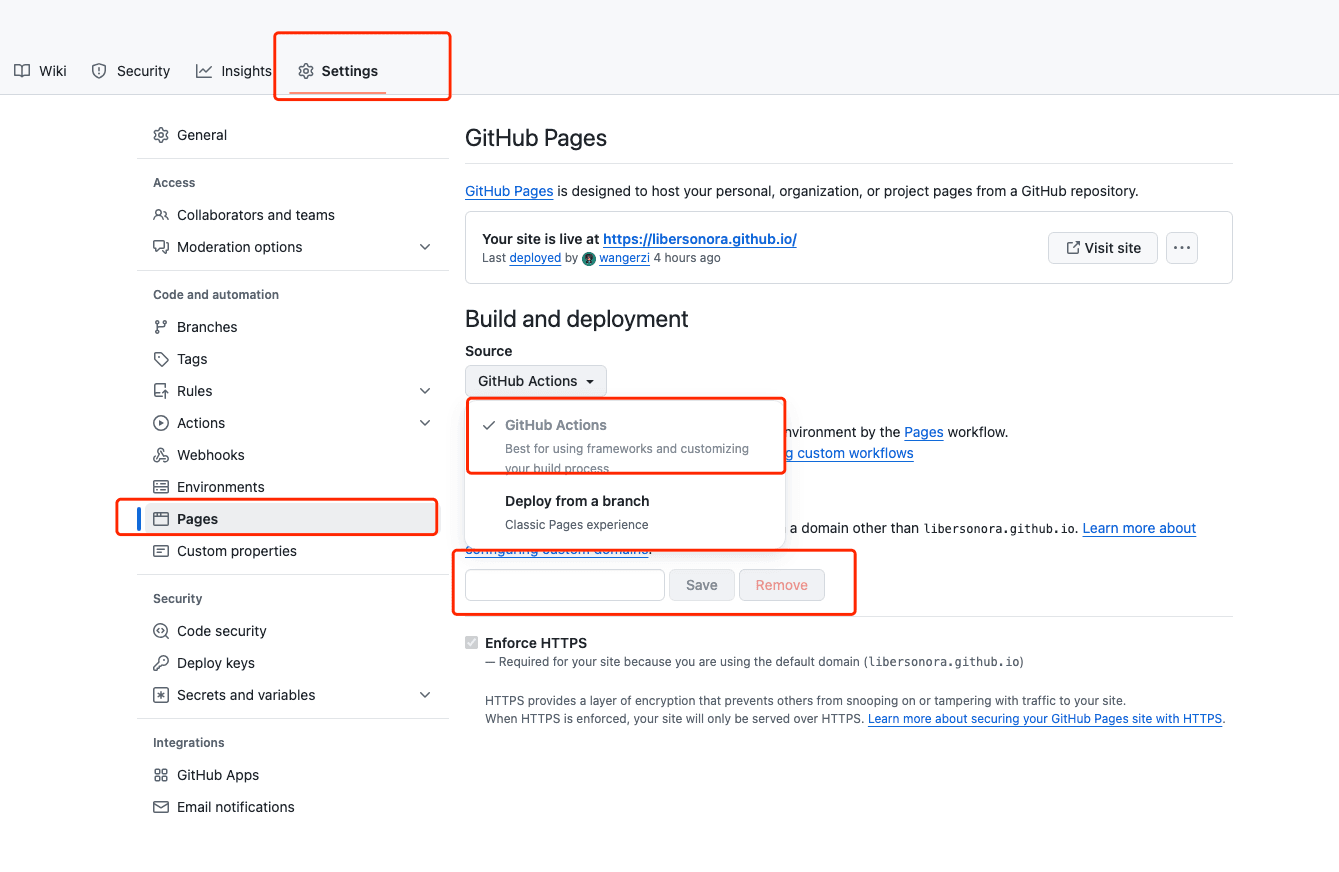
Task: Open Tags settings
Action: (x=292, y=359)
